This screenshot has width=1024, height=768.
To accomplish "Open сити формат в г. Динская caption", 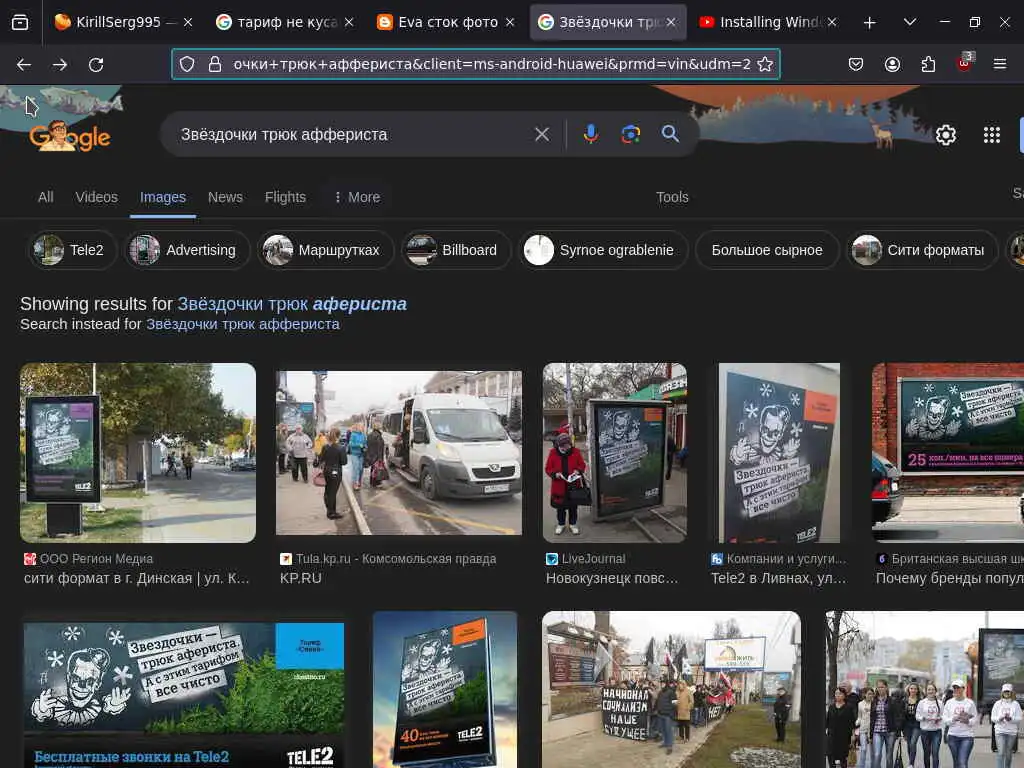I will tap(136, 579).
